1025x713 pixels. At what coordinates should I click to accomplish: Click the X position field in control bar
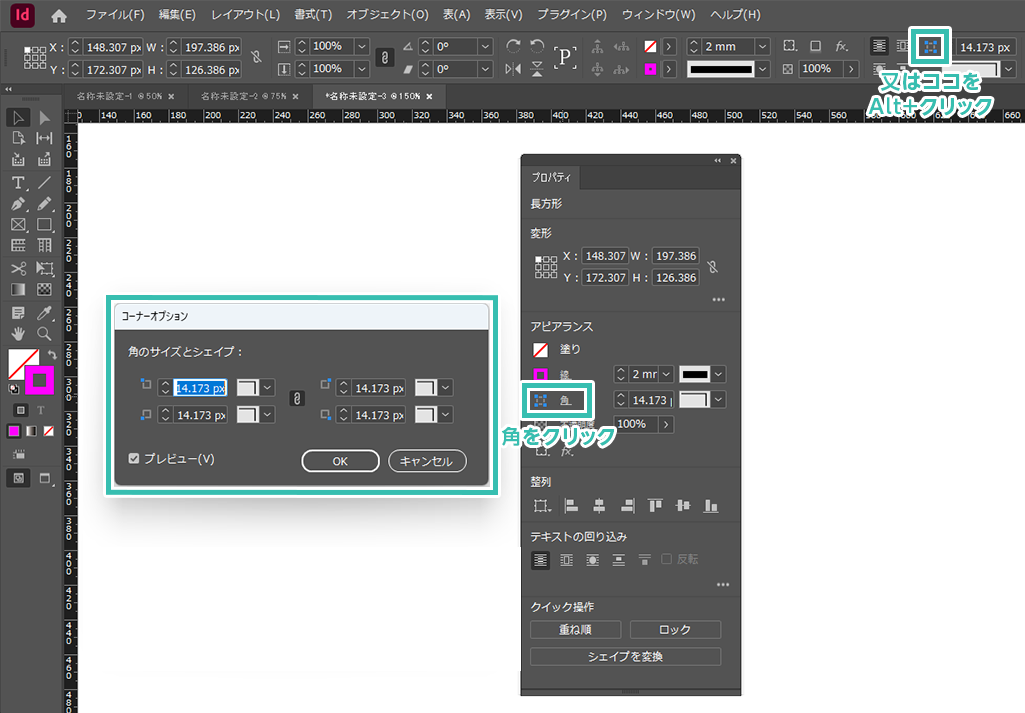[x=114, y=47]
